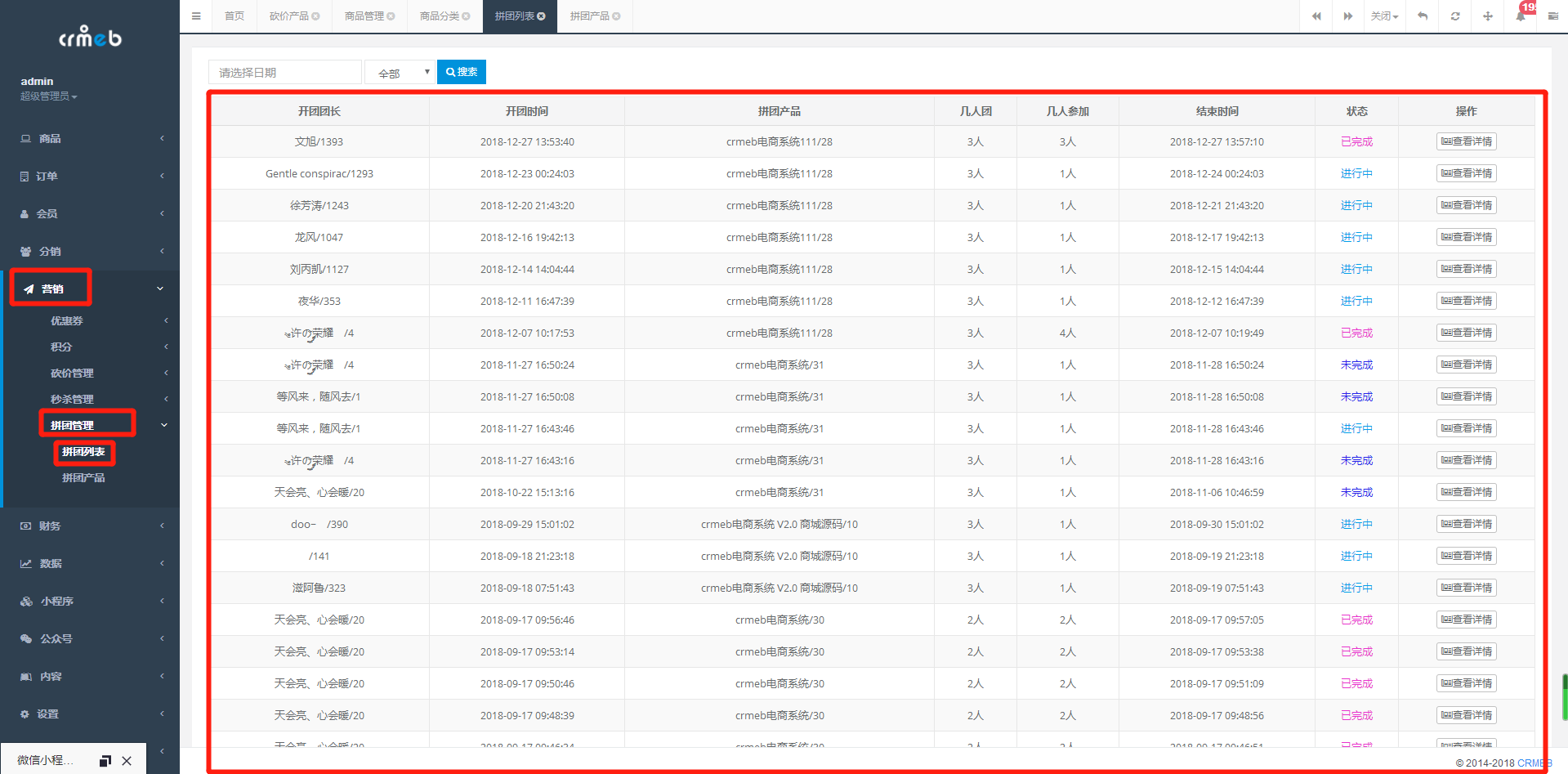Expand the 内容 sidebar menu

[90, 677]
